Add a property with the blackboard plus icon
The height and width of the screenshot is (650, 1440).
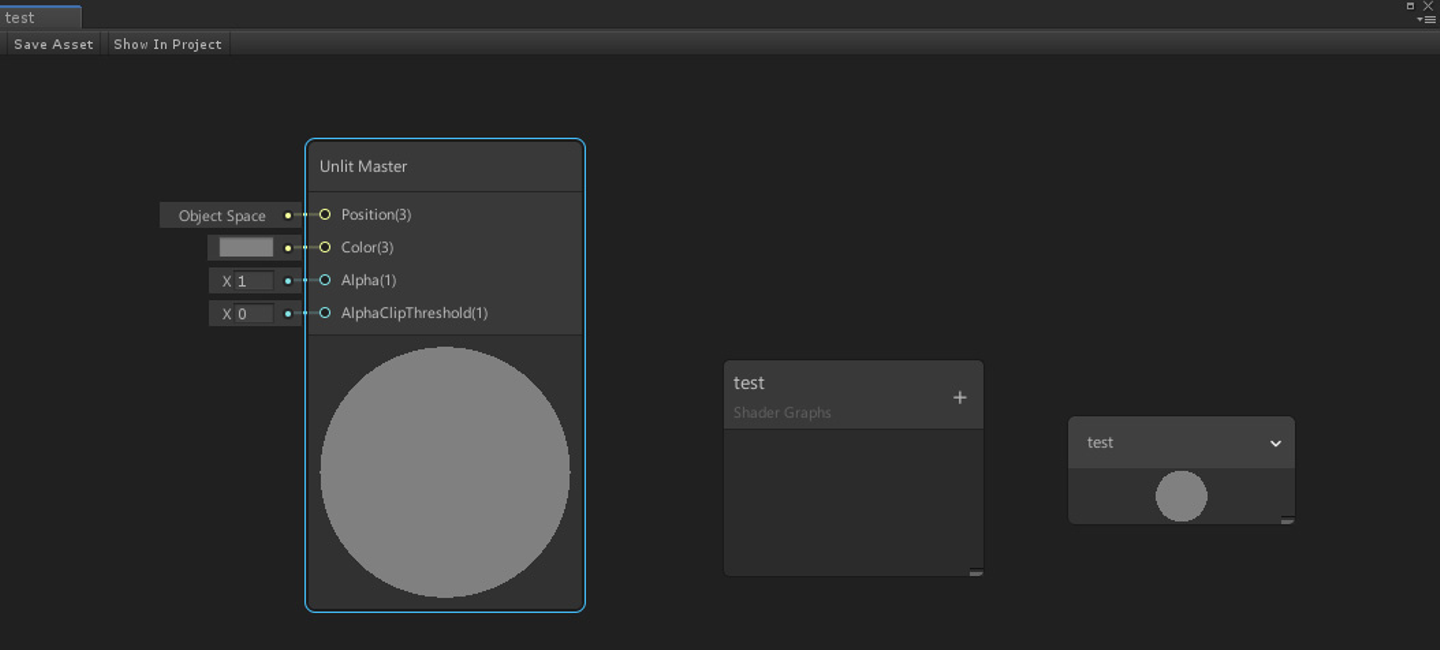click(959, 397)
